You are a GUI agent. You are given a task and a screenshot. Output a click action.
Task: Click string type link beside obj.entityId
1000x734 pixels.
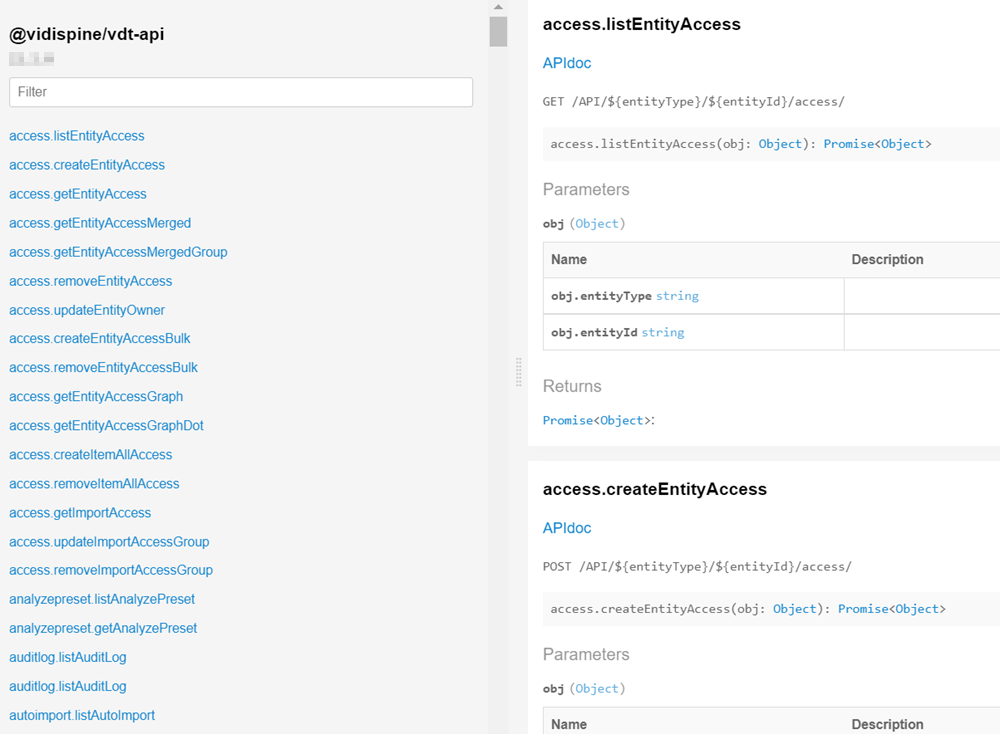point(663,332)
